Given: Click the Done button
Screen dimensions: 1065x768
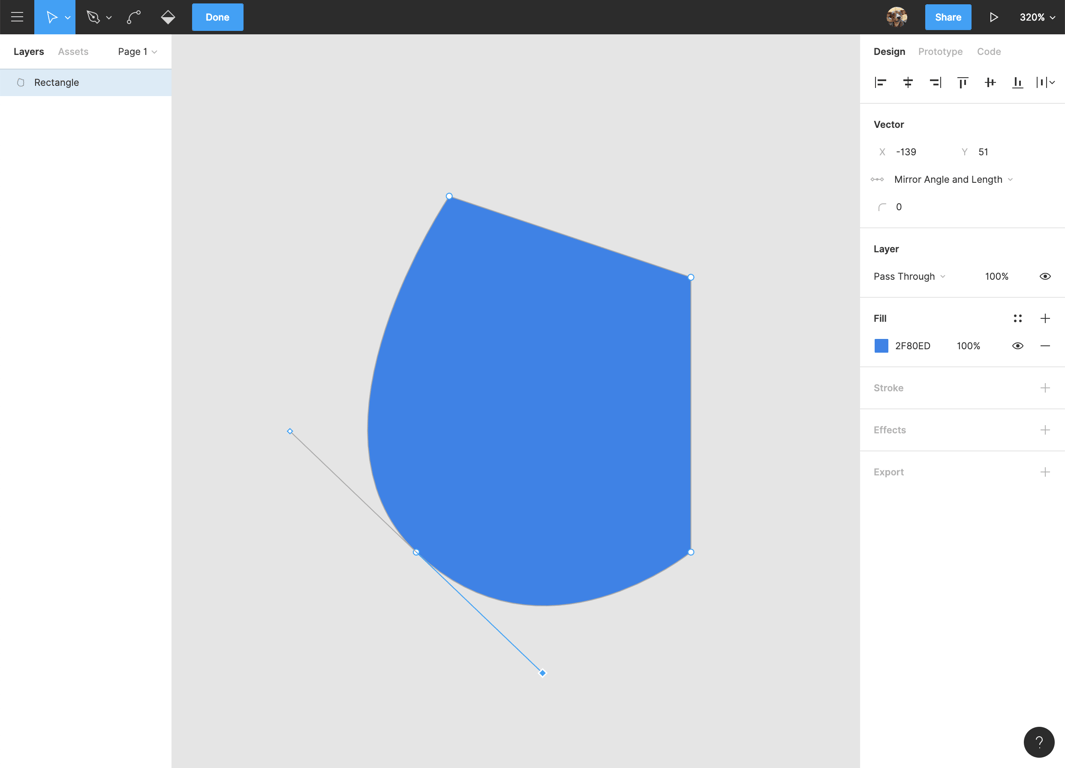Looking at the screenshot, I should pyautogui.click(x=217, y=17).
